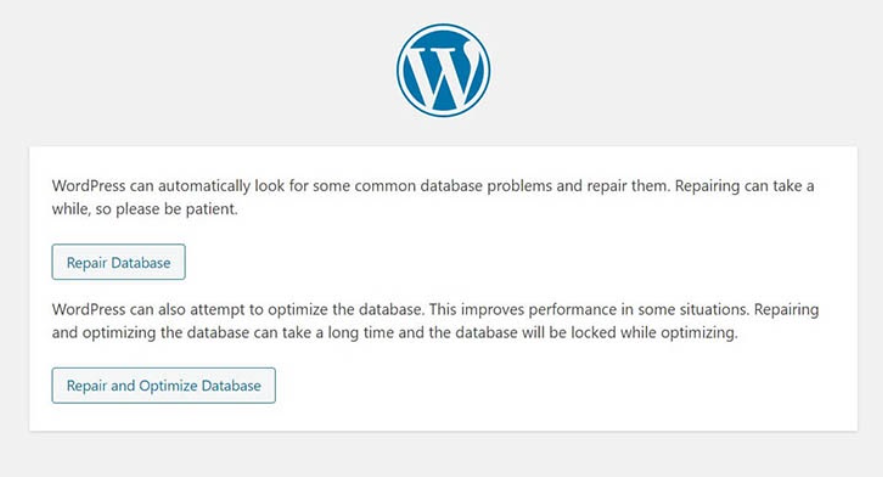Select the first paragraph about common database problems
The image size is (883, 477).
432,197
